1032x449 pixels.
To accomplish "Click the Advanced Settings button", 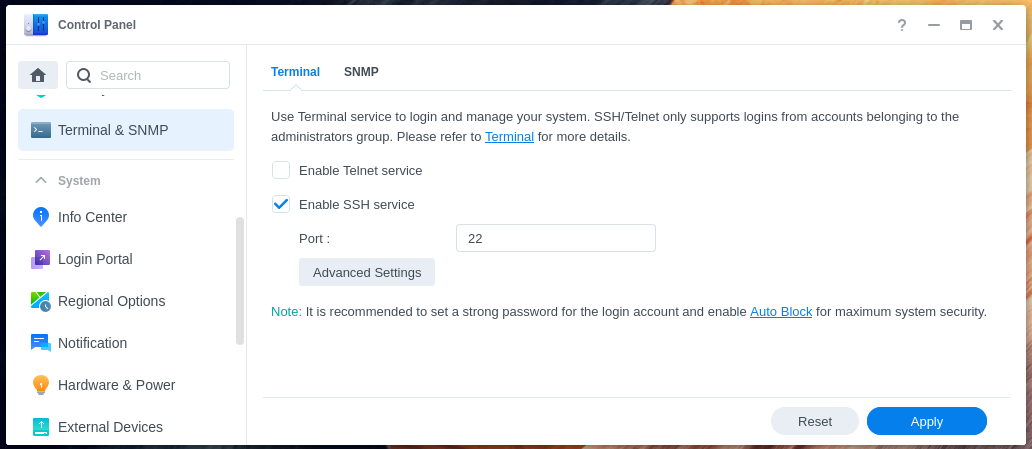I will point(367,272).
